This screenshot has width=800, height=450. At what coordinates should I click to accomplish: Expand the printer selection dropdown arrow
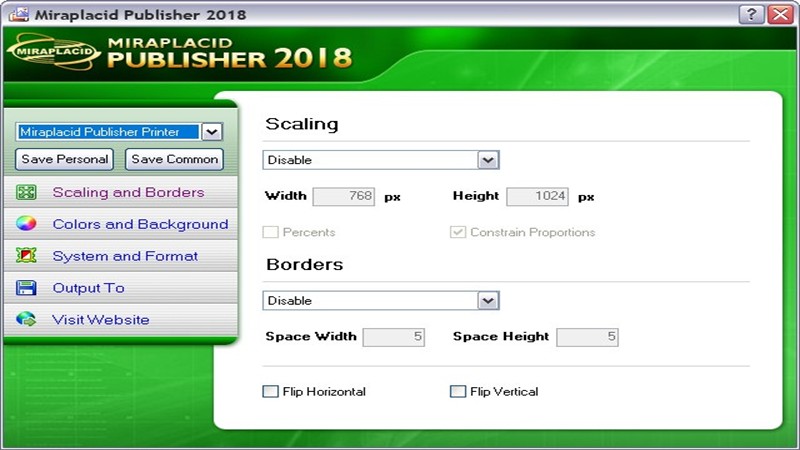[212, 132]
